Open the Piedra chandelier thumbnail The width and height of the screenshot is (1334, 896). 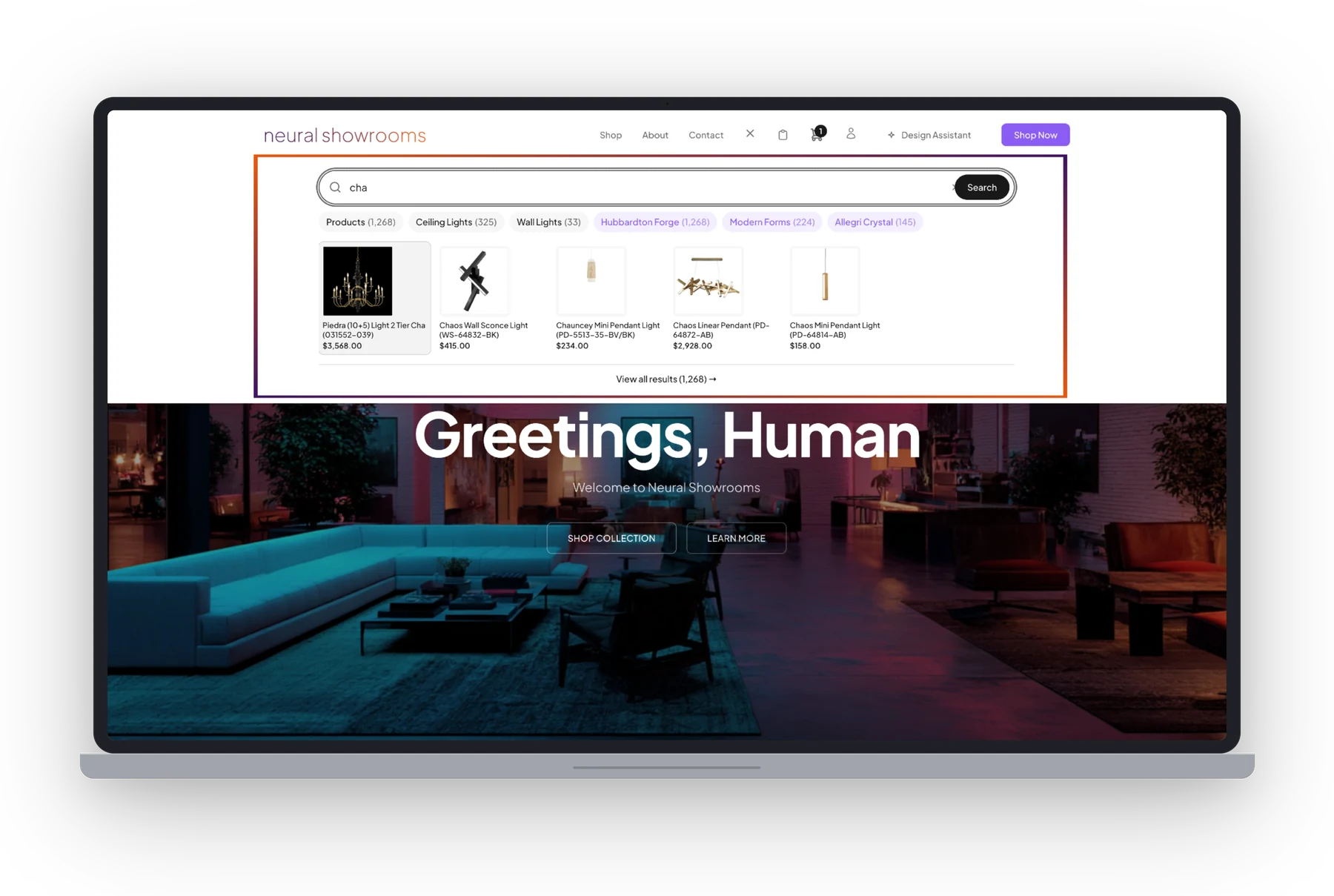point(357,281)
